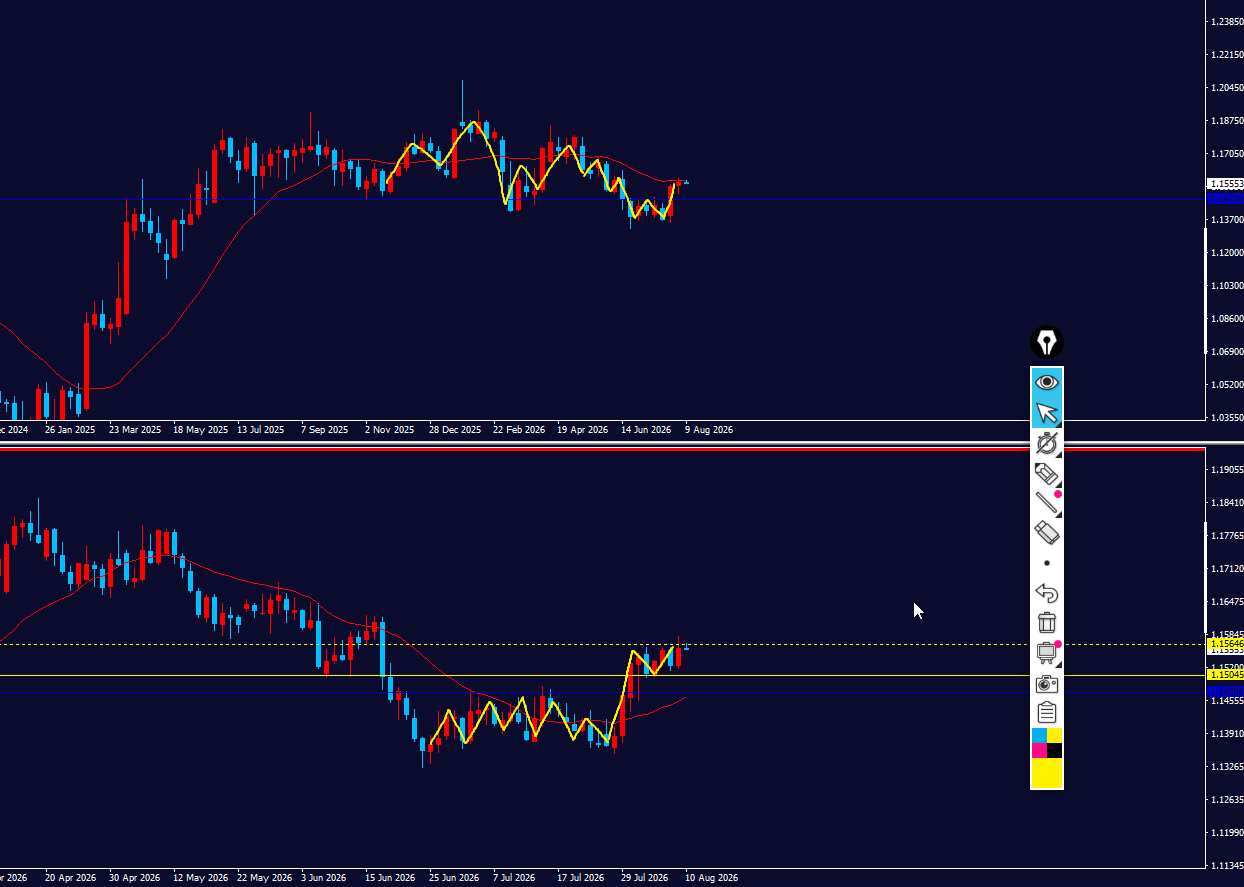The height and width of the screenshot is (887, 1244).
Task: Undo last stroke with curved arrow
Action: 1047,593
